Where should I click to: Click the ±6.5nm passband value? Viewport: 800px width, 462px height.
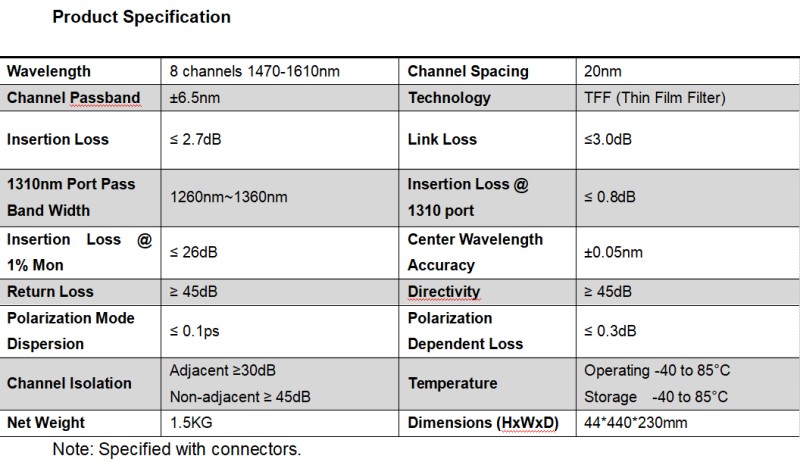pyautogui.click(x=197, y=98)
